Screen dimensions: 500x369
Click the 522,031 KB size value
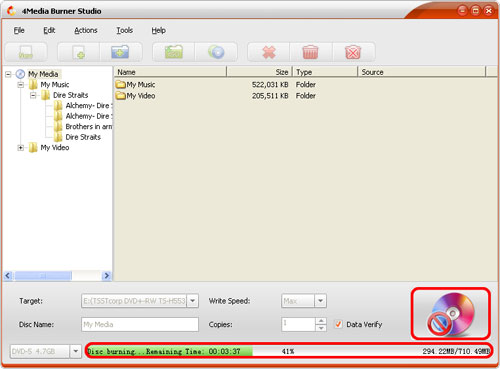click(270, 85)
